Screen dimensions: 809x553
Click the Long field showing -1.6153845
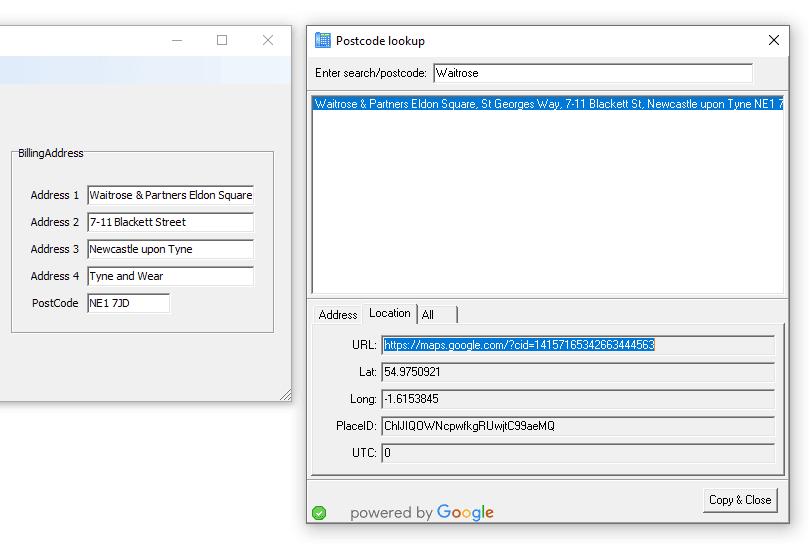(x=578, y=399)
